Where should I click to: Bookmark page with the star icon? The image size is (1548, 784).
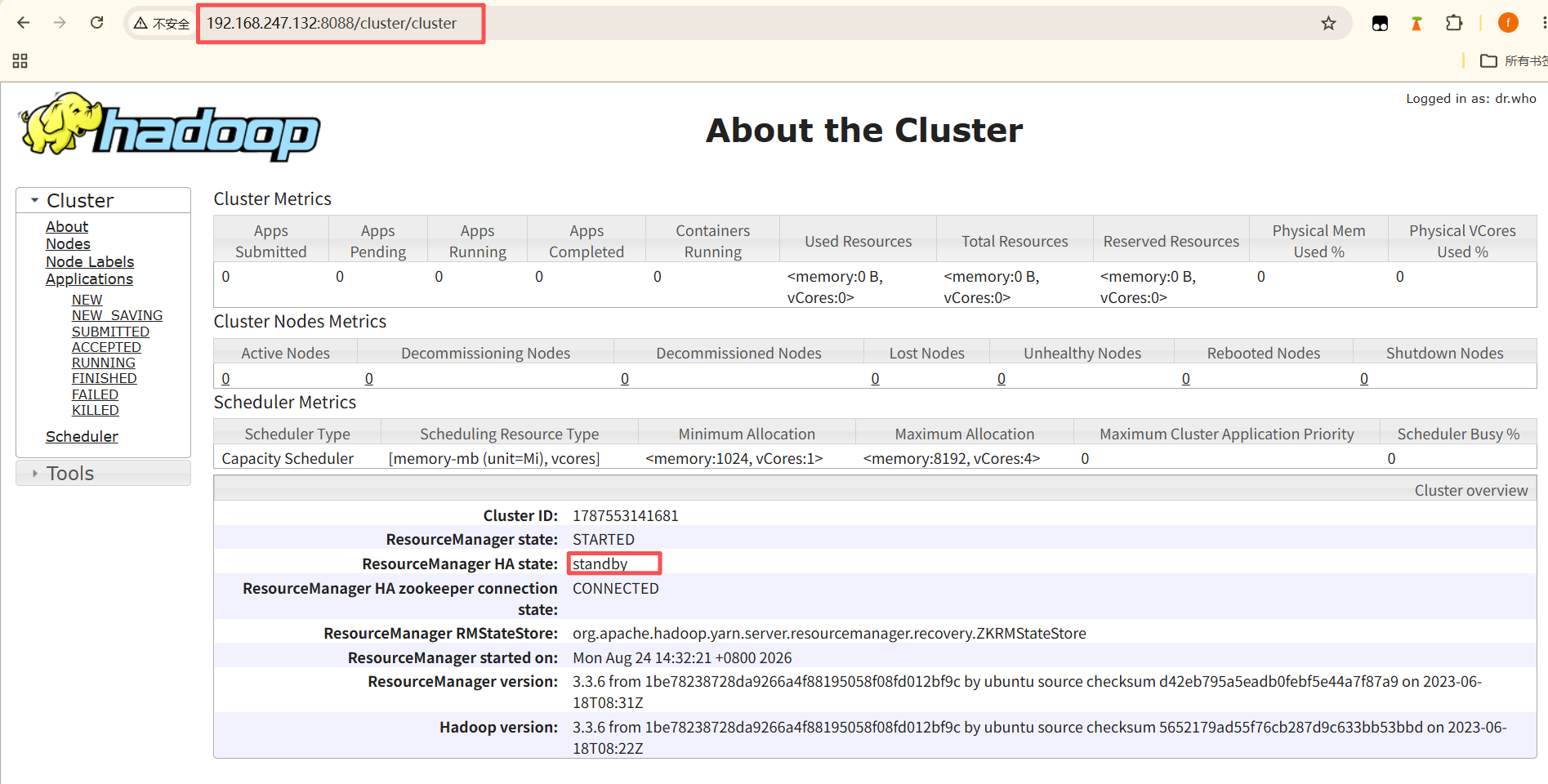(x=1328, y=23)
